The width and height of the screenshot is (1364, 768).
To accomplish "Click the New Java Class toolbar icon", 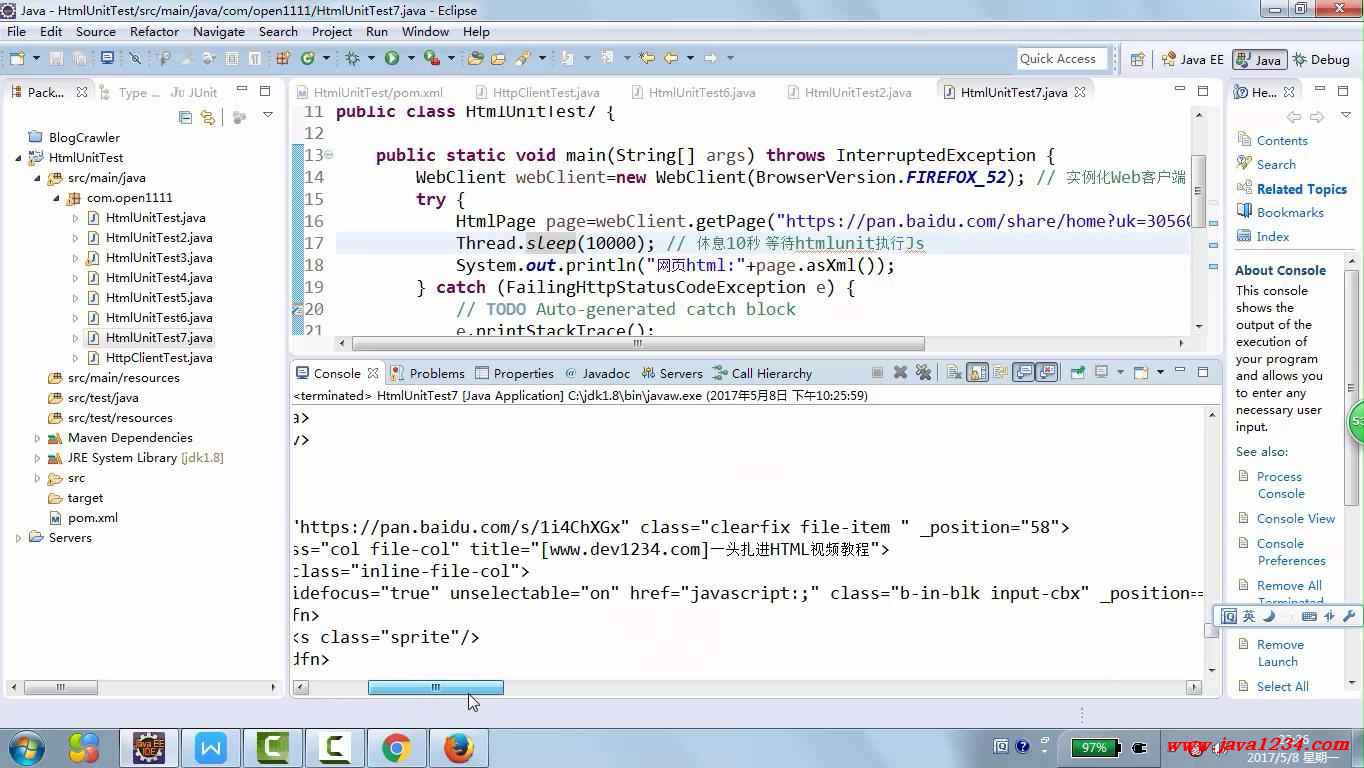I will 307,58.
